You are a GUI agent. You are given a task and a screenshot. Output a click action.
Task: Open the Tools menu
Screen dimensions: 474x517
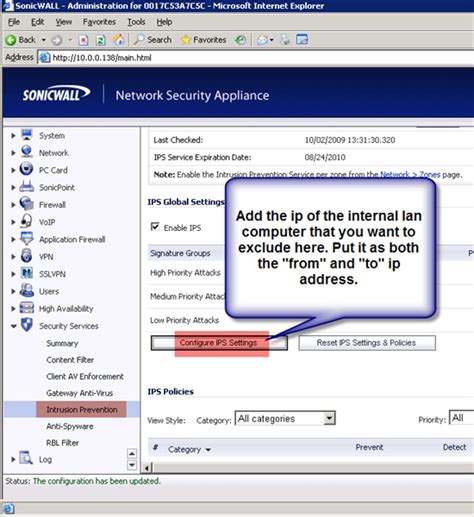pyautogui.click(x=136, y=22)
